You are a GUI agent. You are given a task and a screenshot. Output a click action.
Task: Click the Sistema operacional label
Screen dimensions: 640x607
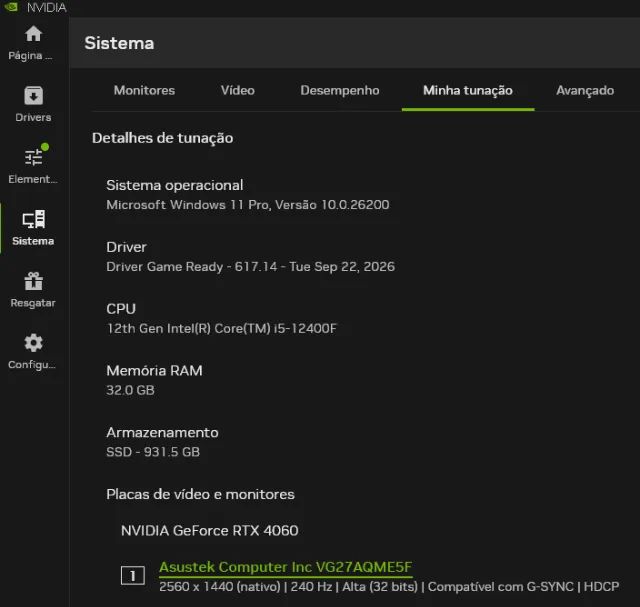[x=175, y=185]
